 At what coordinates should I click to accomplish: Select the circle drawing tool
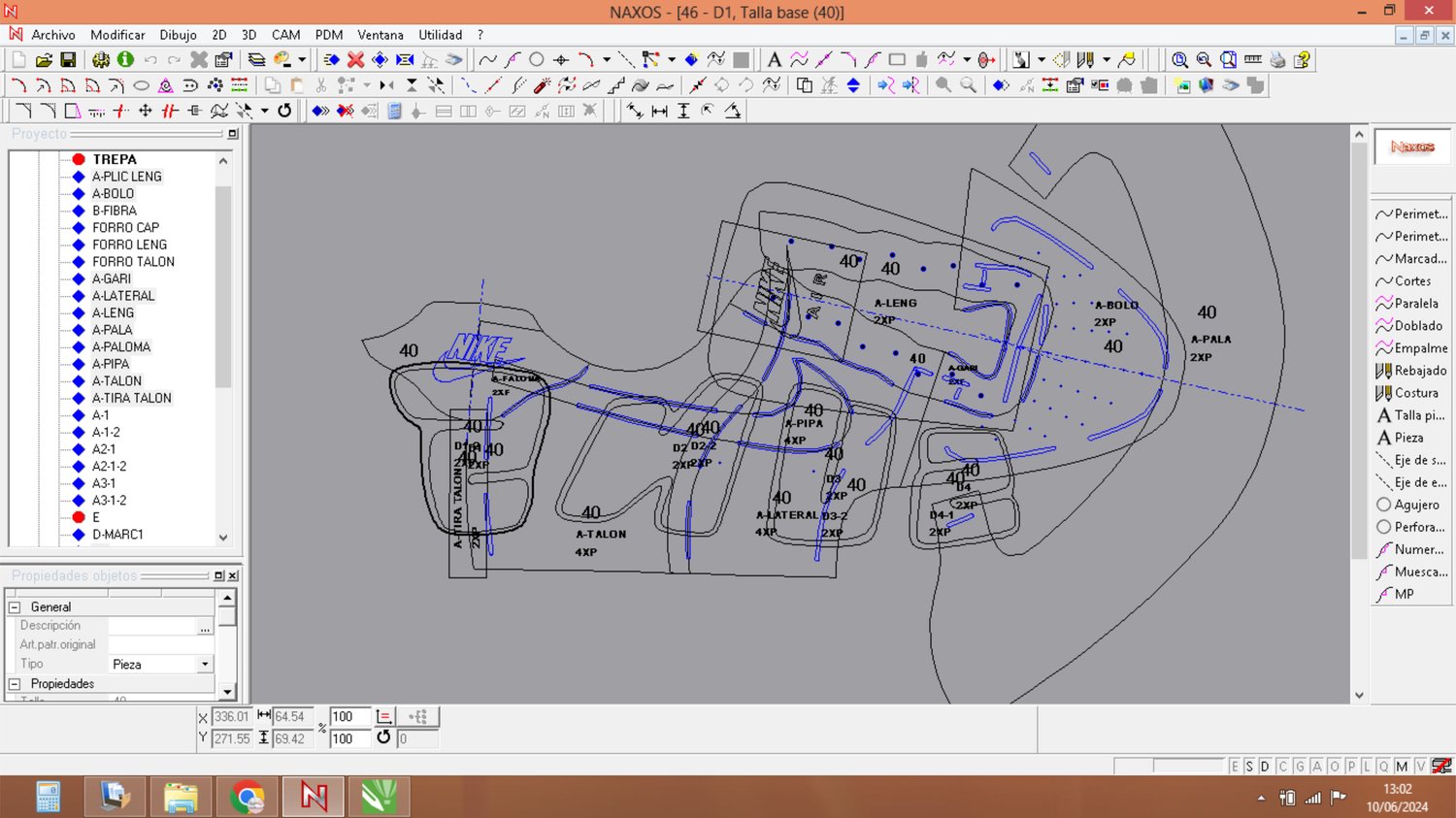536,60
